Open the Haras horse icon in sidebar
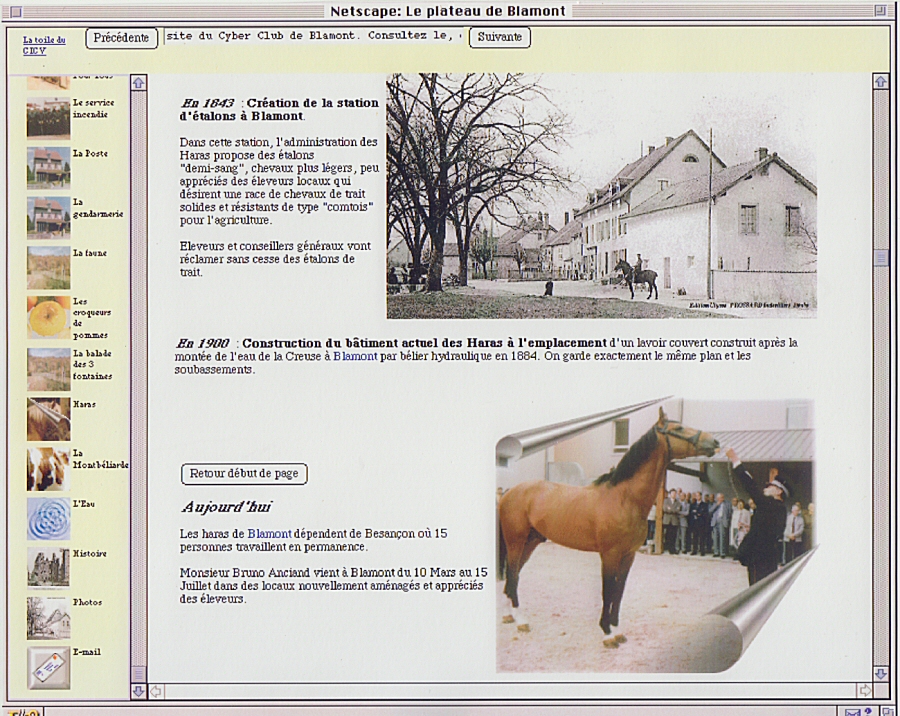Screen dimensions: 900x716 (x=48, y=419)
